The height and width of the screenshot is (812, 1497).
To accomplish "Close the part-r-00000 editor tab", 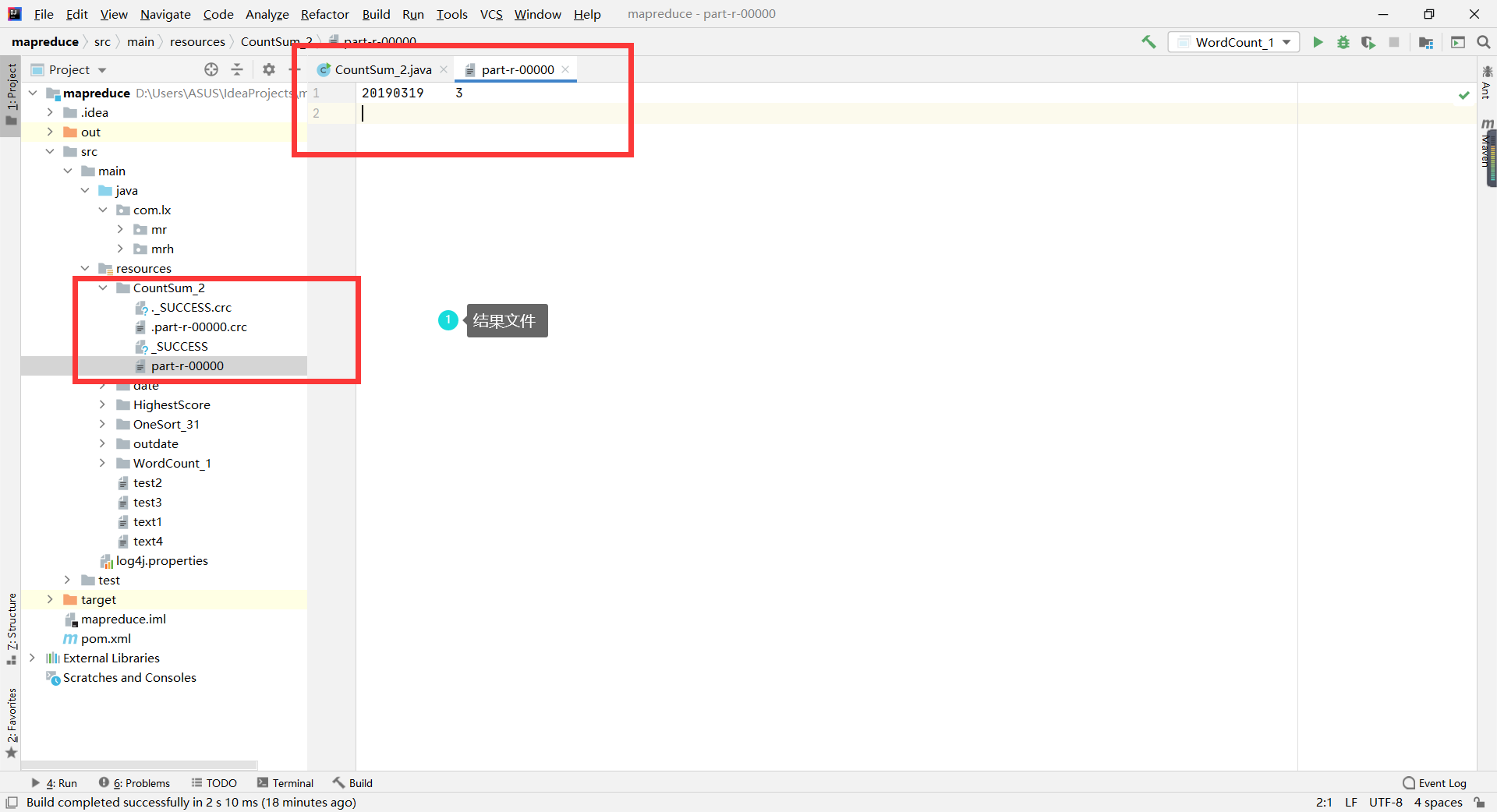I will [x=565, y=69].
